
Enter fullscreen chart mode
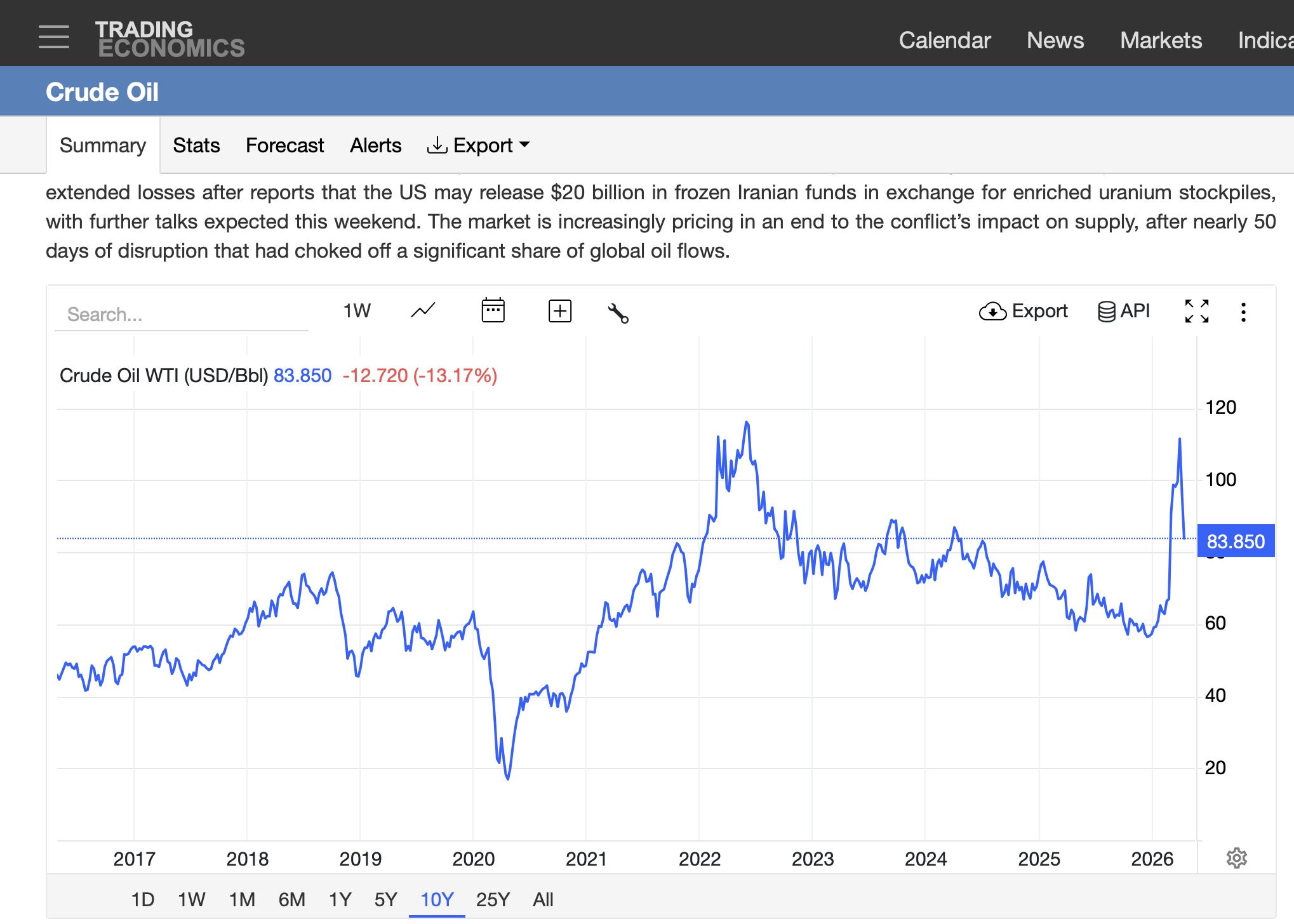(1197, 311)
